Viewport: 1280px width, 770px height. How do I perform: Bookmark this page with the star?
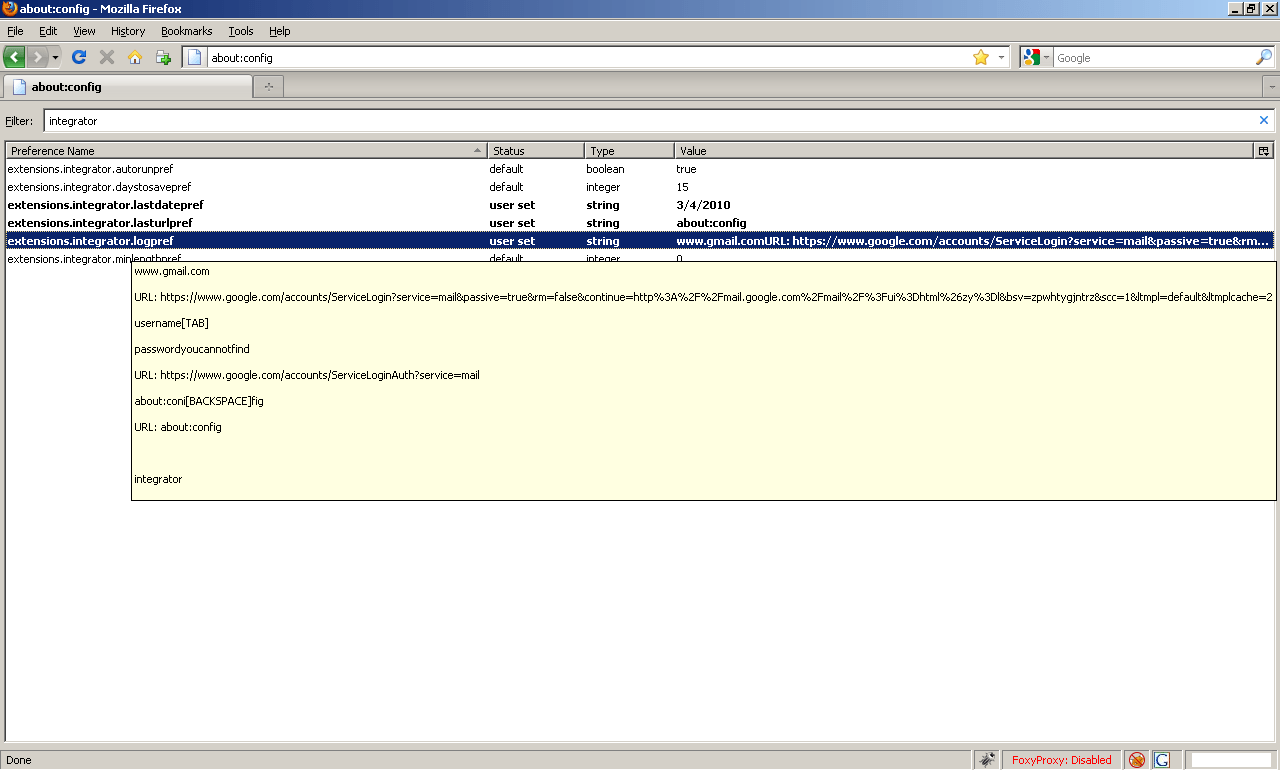pyautogui.click(x=980, y=57)
